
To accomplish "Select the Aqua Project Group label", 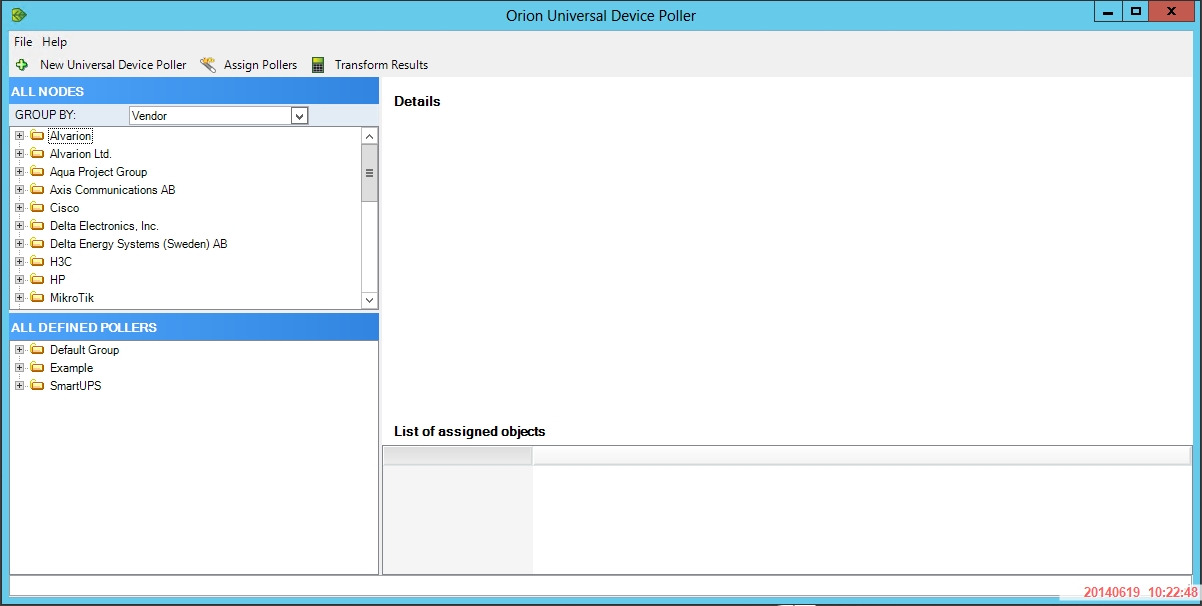I will (x=98, y=172).
